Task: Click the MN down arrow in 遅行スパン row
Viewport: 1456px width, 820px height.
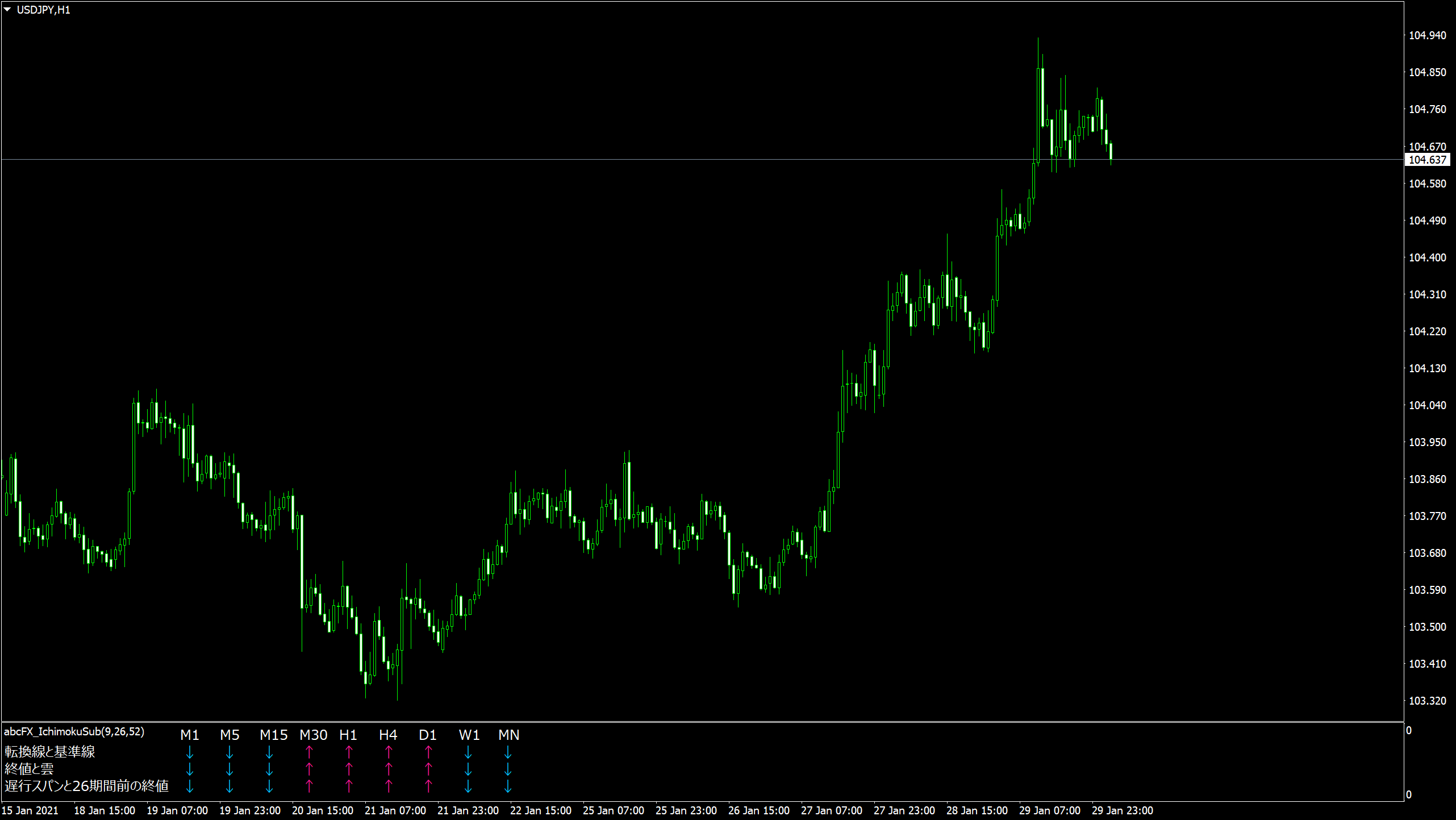Action: (x=508, y=788)
